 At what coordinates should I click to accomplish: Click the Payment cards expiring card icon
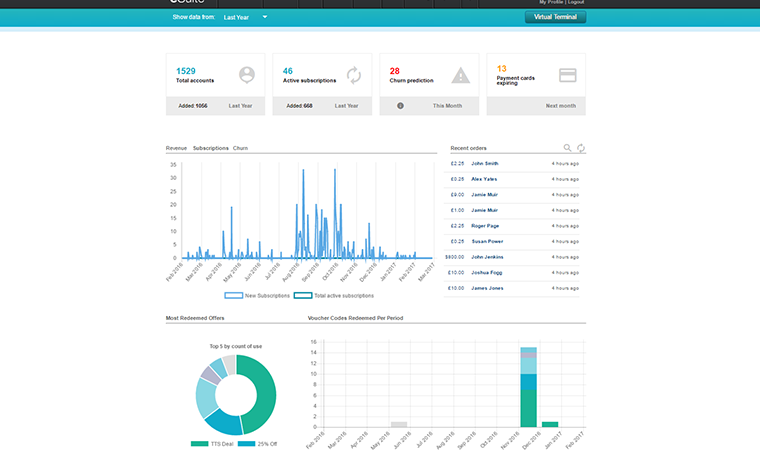click(567, 75)
